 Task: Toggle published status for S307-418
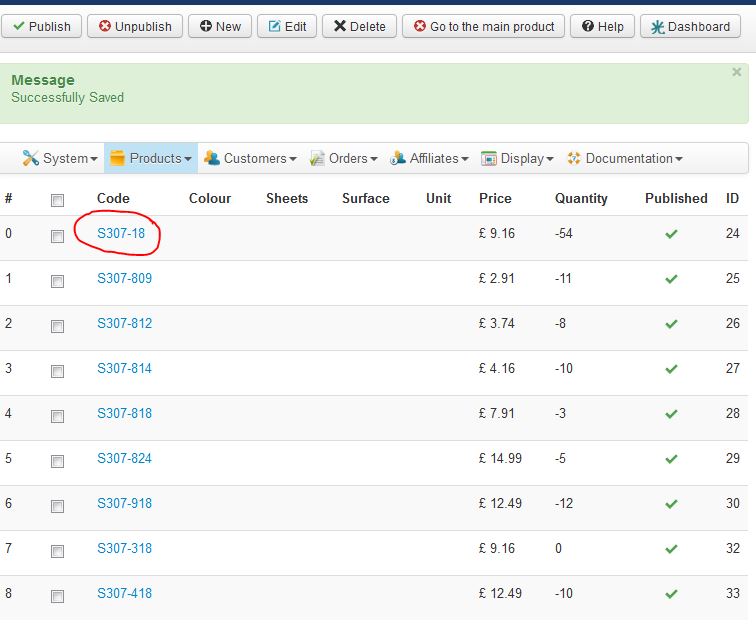[671, 594]
